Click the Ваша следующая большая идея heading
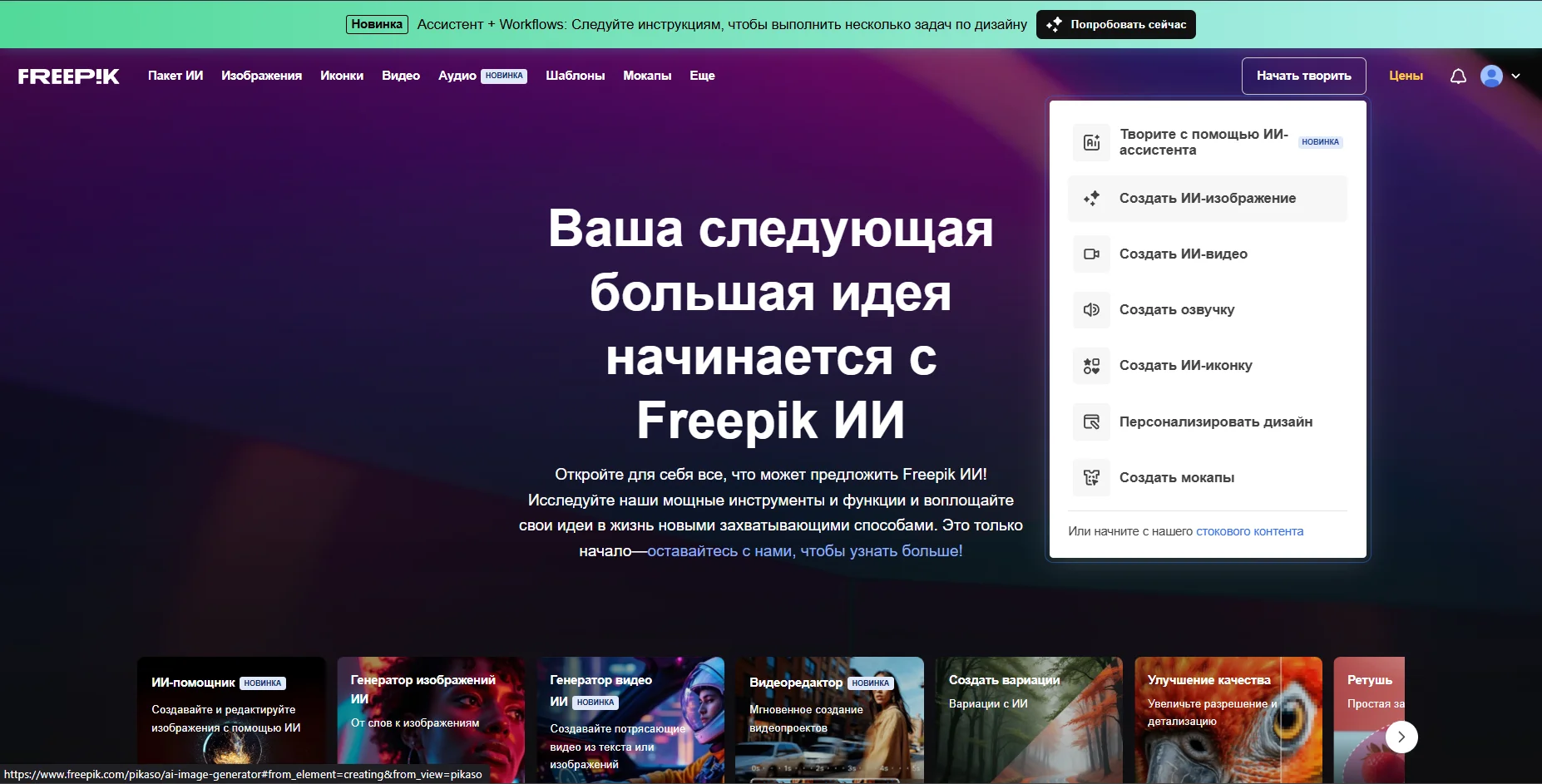 coord(770,324)
